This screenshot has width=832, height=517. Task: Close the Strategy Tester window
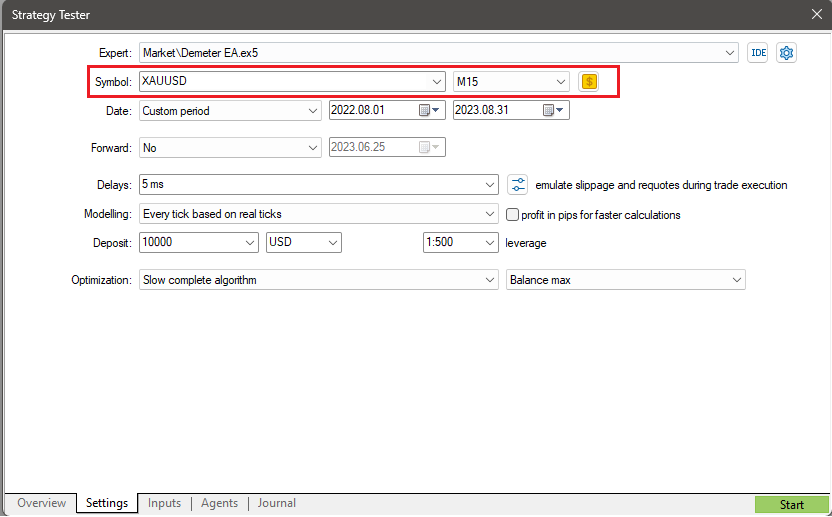[817, 14]
